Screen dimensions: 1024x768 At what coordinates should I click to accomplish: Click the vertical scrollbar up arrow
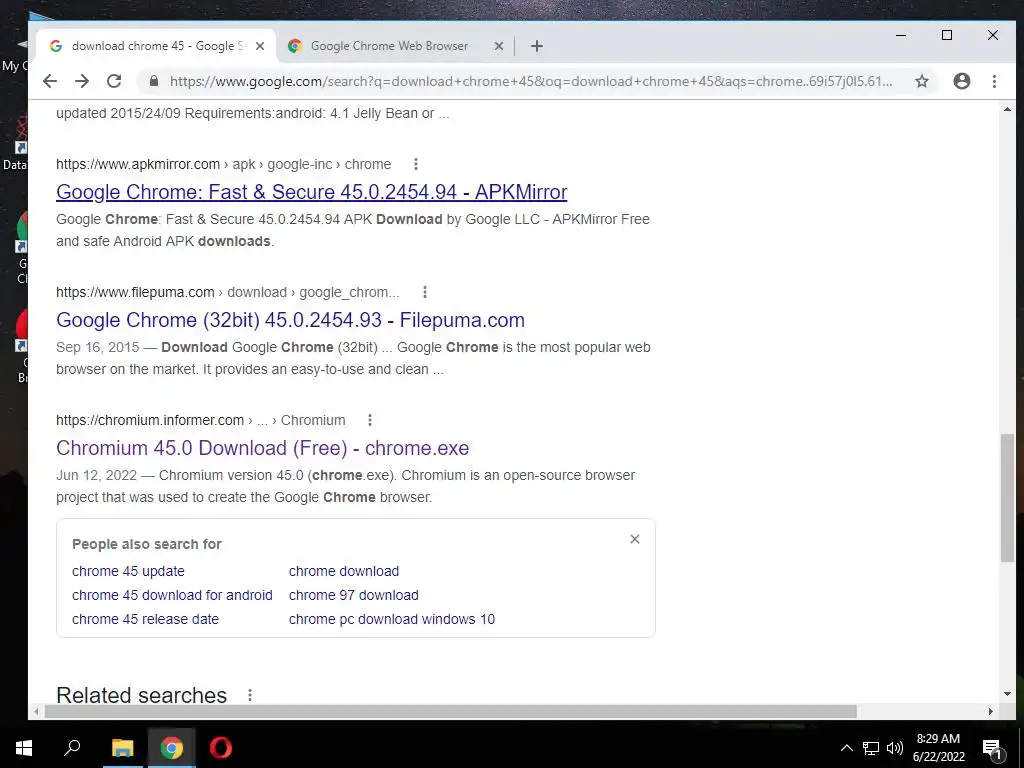click(1007, 110)
